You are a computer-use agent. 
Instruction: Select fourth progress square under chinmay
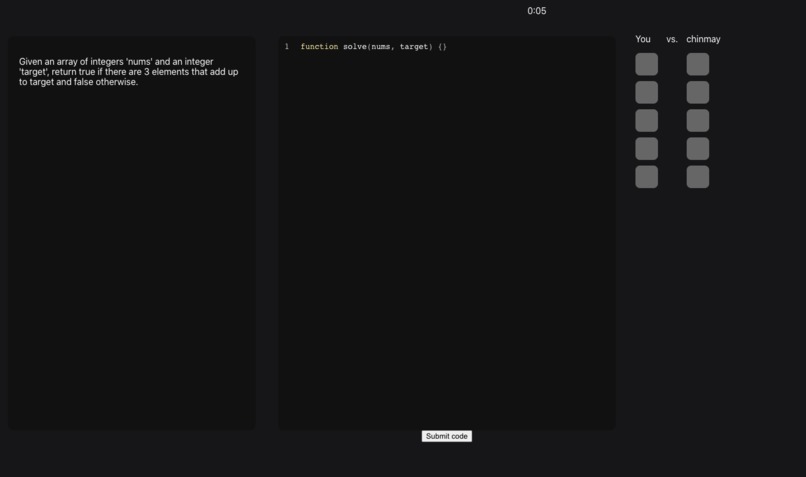click(x=698, y=149)
